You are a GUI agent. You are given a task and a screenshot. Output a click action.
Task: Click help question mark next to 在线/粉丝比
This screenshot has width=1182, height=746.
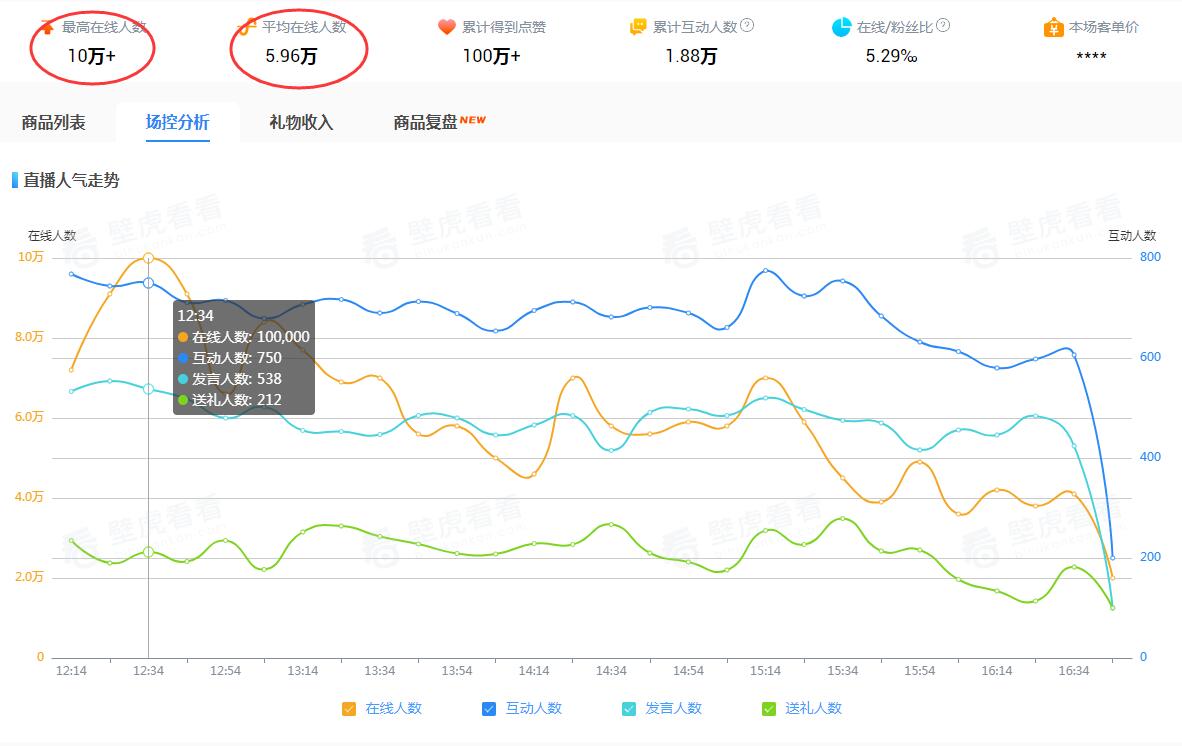[x=942, y=25]
